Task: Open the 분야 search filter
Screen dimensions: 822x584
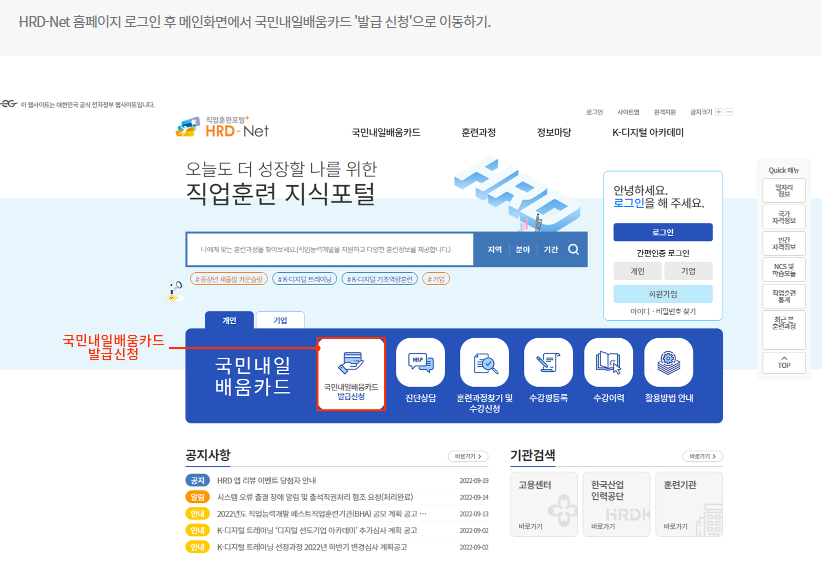Action: pos(523,250)
